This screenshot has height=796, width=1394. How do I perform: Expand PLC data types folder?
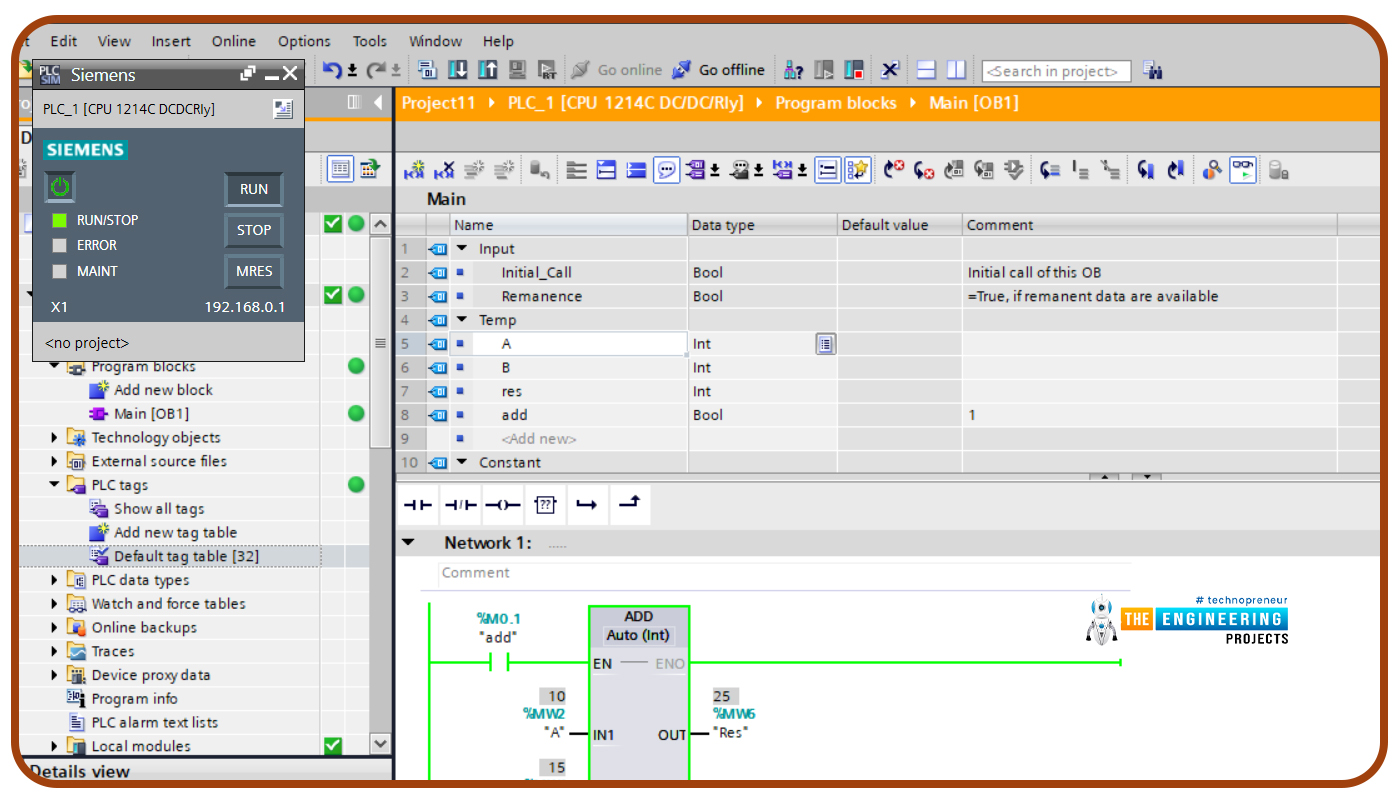point(54,580)
